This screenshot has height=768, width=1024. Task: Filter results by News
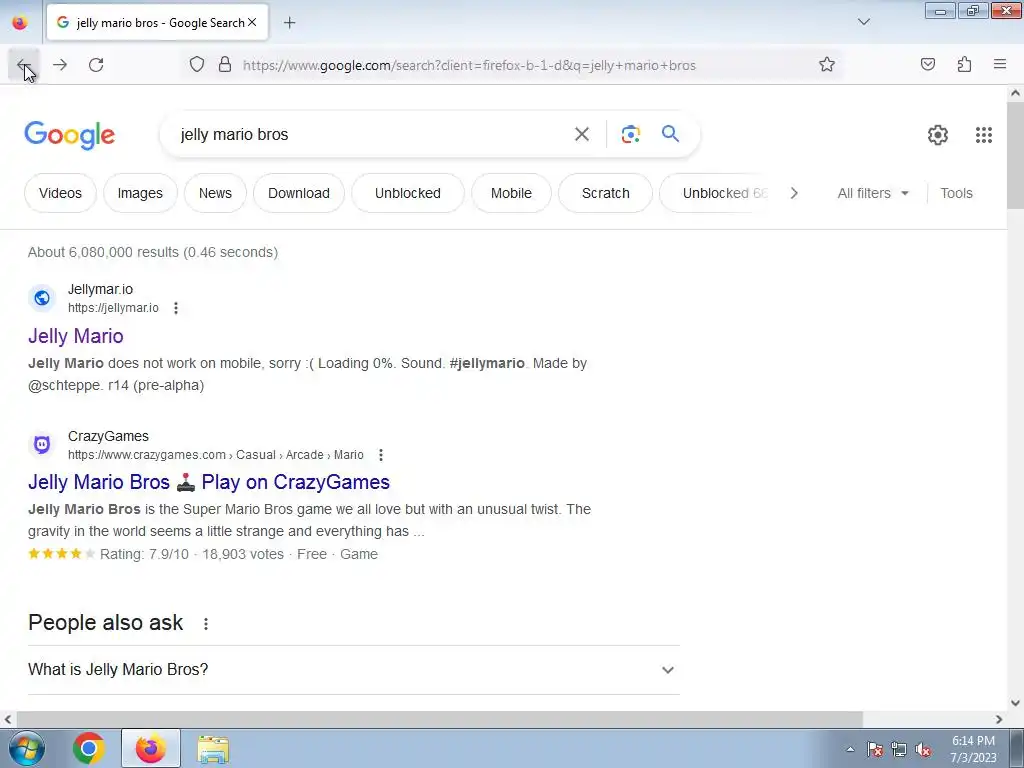(215, 193)
